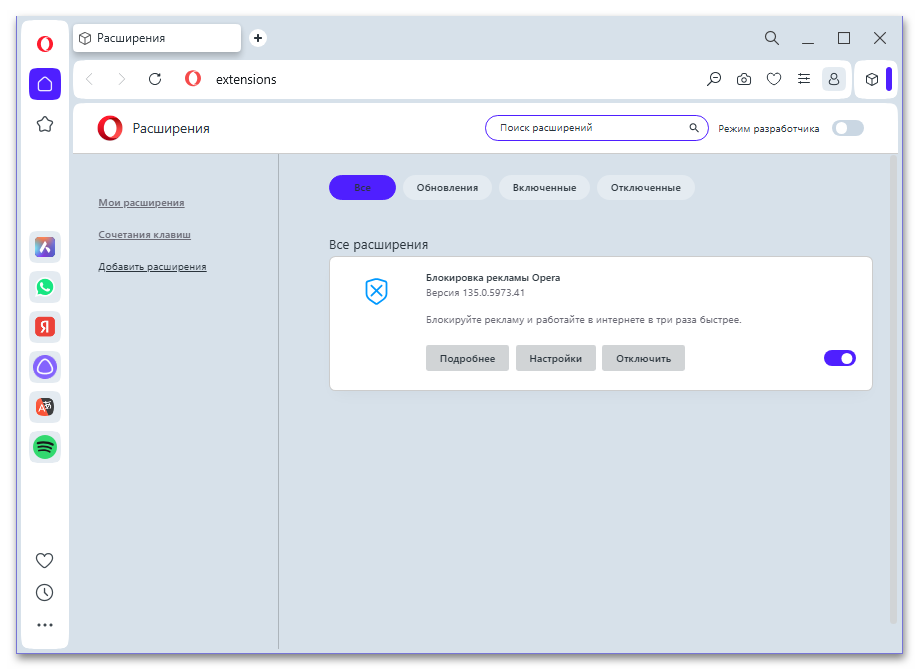Open Сочетания клавиш link
This screenshot has width=919, height=670.
(x=145, y=234)
